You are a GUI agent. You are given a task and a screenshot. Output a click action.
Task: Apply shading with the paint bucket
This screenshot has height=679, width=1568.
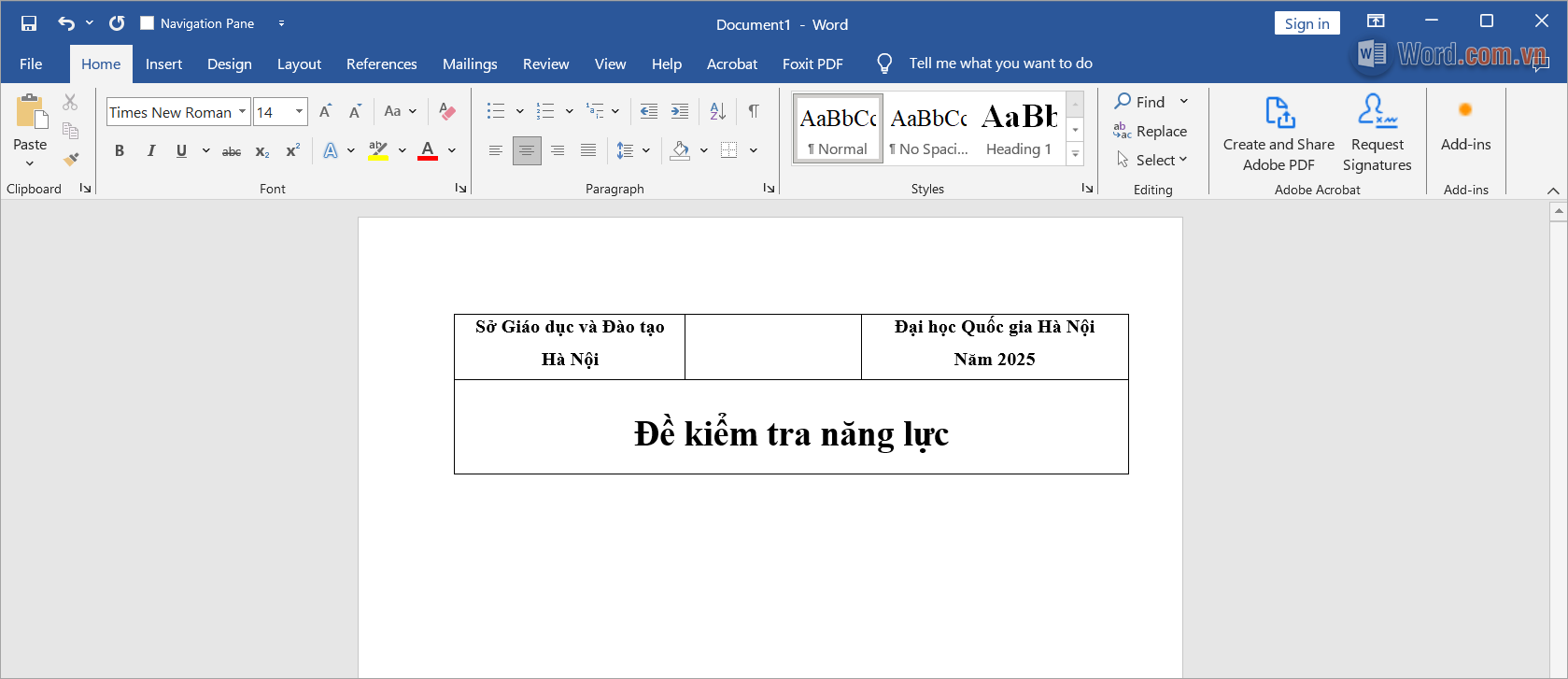tap(680, 150)
